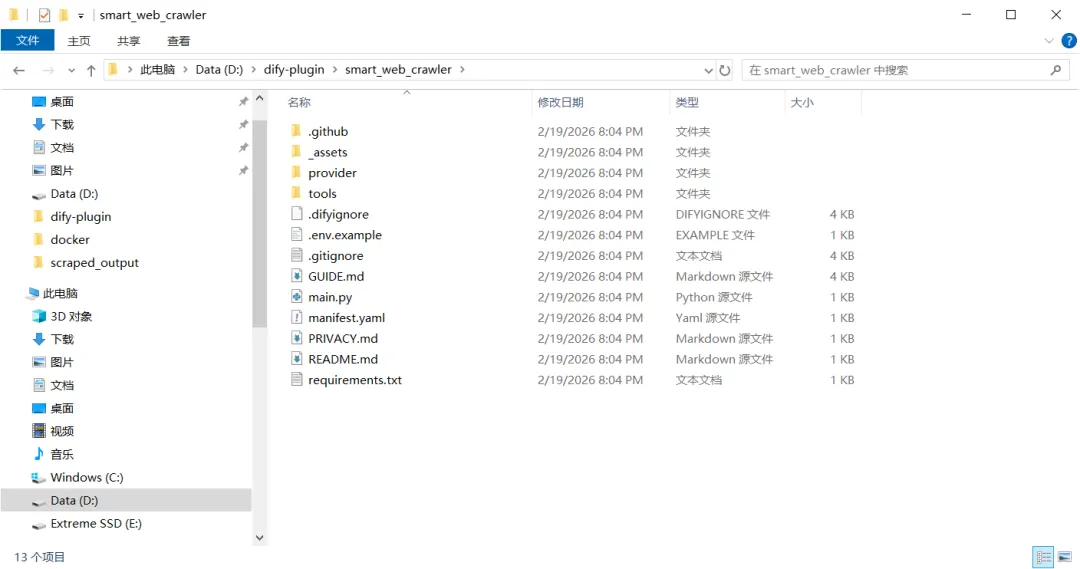Select the provider folder icon
This screenshot has width=1080, height=569.
pyautogui.click(x=296, y=172)
